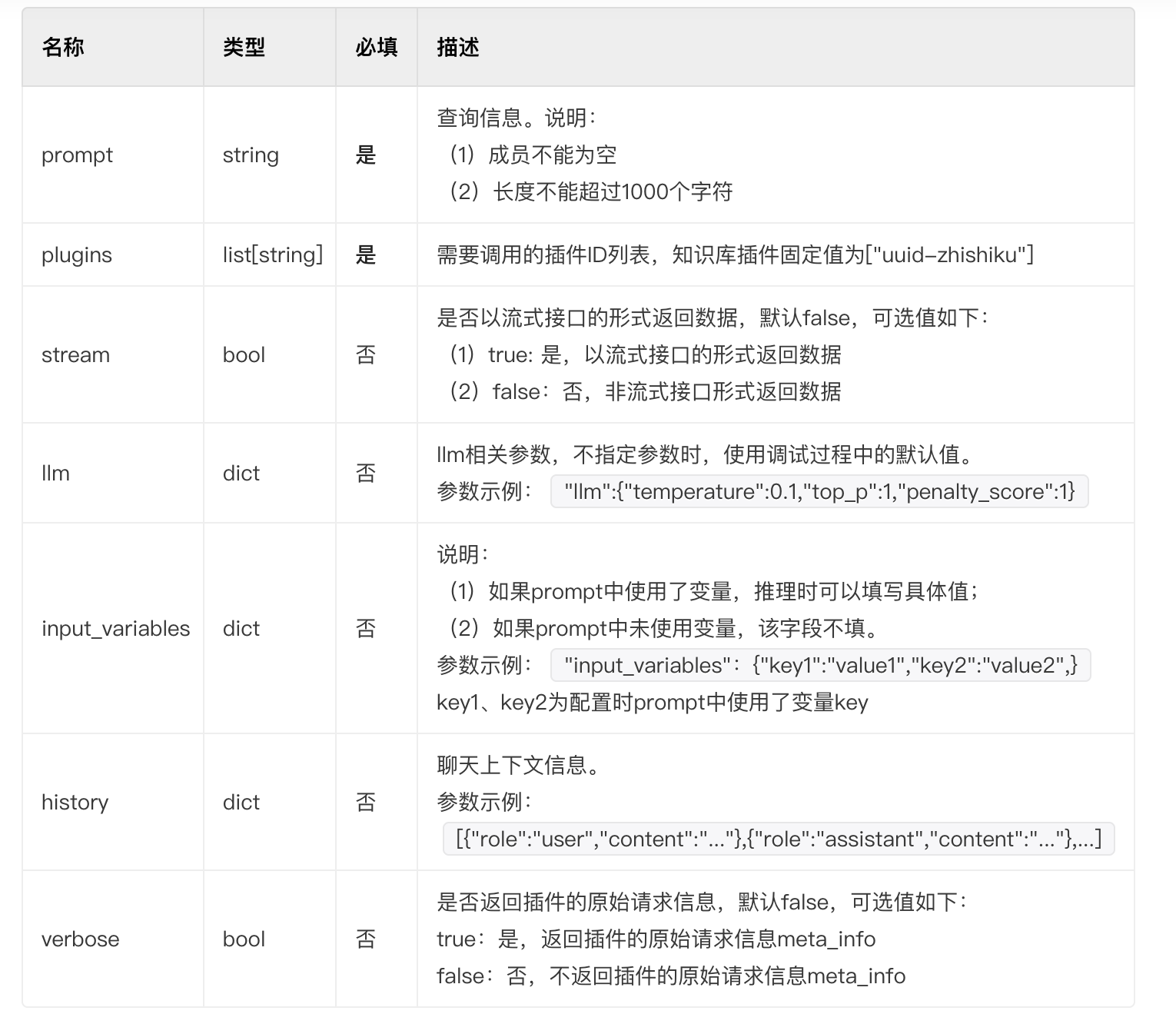Select the stream parameter name
Screen dimensions: 1176x1024
pyautogui.click(x=75, y=355)
